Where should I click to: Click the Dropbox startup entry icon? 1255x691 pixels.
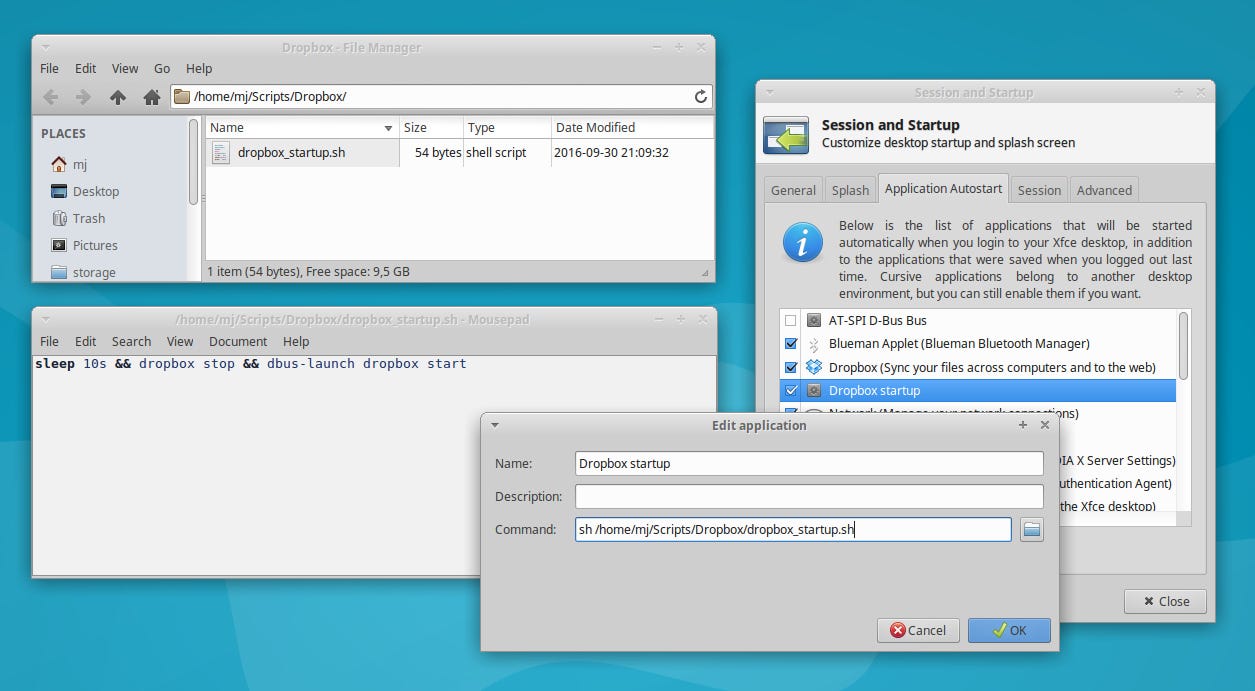pos(814,390)
